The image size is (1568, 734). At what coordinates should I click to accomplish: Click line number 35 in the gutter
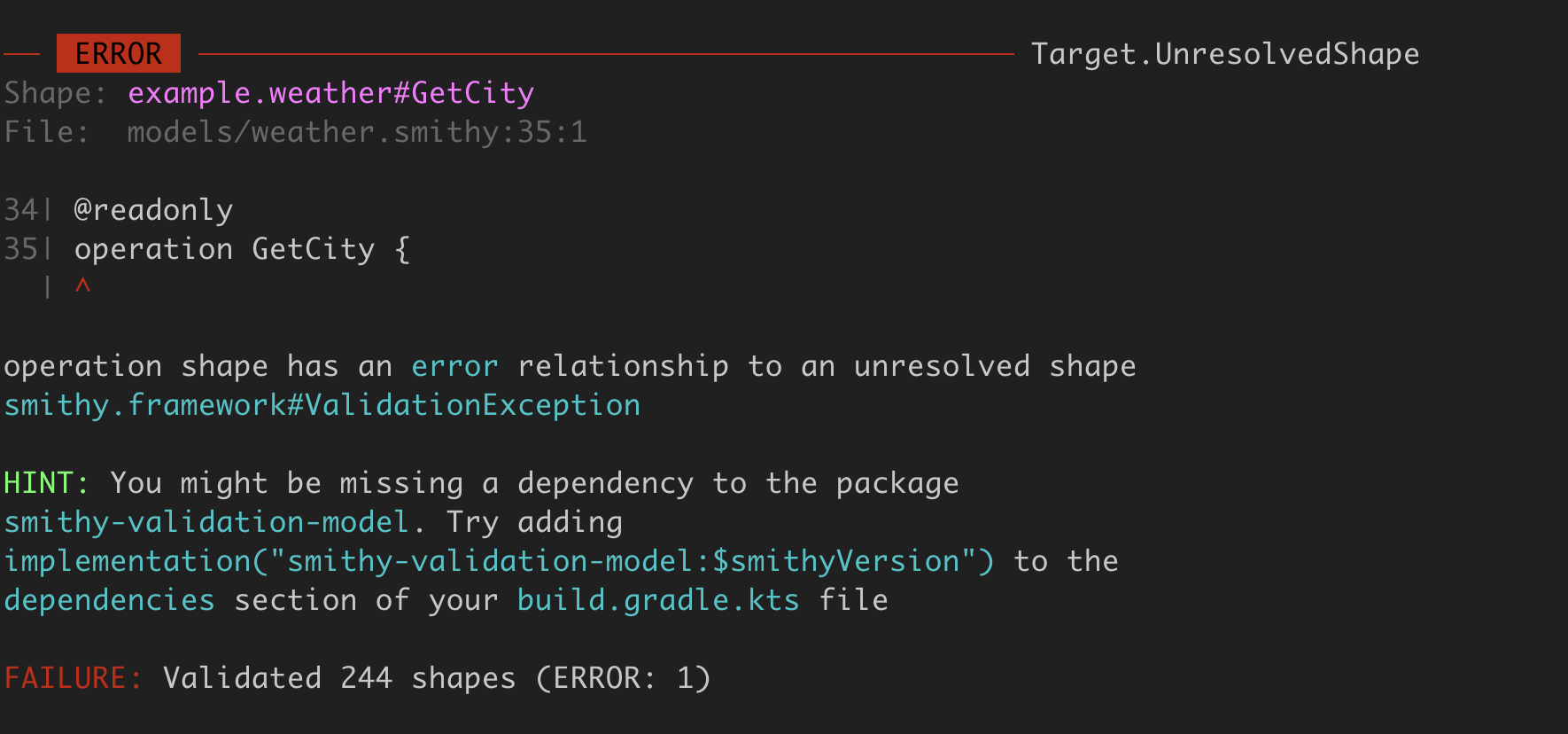point(21,249)
